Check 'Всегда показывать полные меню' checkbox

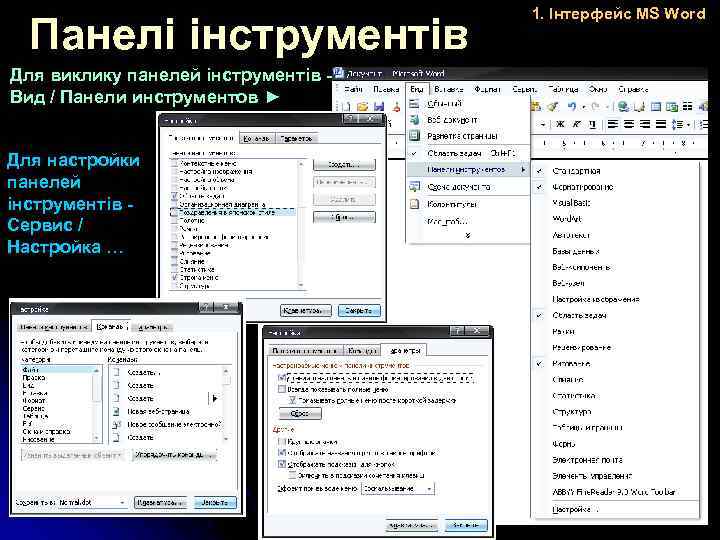(x=282, y=389)
